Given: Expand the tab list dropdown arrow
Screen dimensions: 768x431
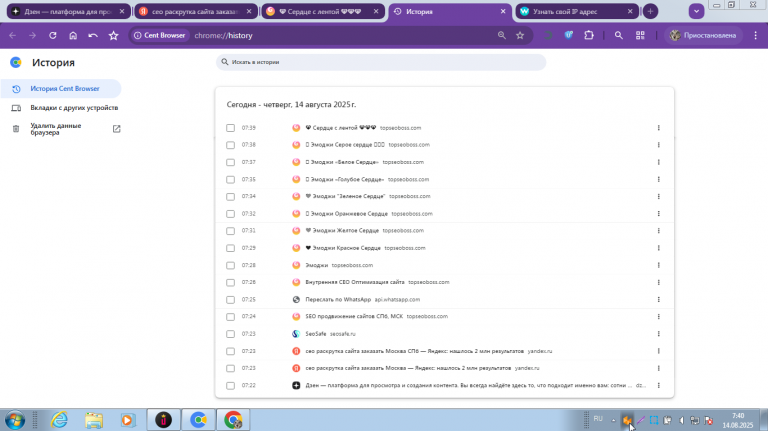Looking at the screenshot, I should coord(696,11).
